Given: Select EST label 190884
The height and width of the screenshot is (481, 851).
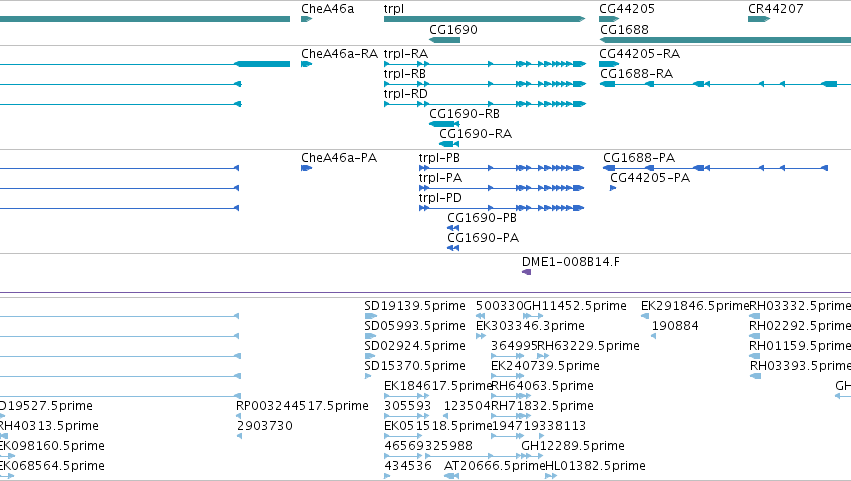Looking at the screenshot, I should (x=675, y=326).
